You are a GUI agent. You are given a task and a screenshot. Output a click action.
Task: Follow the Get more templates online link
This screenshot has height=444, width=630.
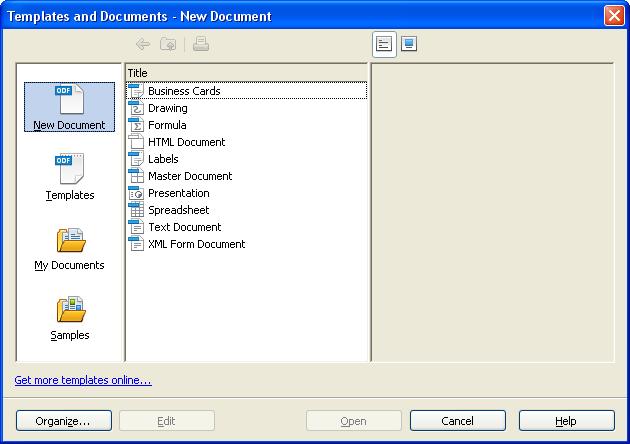click(x=83, y=380)
